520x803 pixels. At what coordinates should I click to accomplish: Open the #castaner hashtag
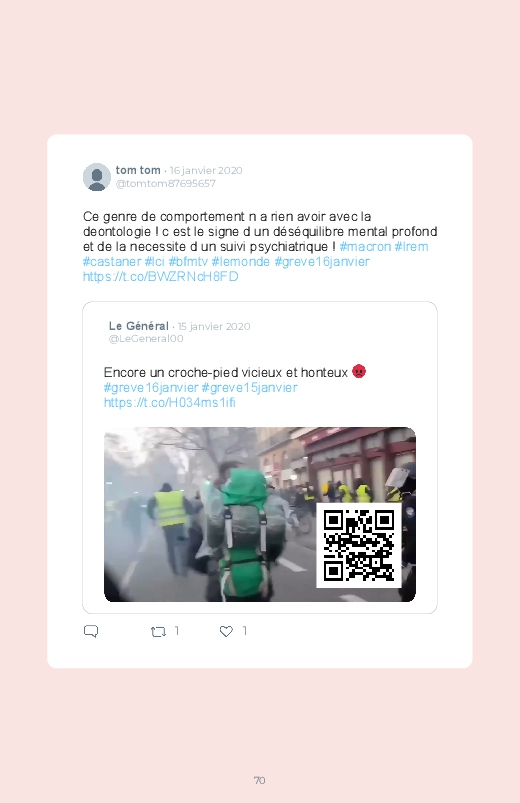112,261
